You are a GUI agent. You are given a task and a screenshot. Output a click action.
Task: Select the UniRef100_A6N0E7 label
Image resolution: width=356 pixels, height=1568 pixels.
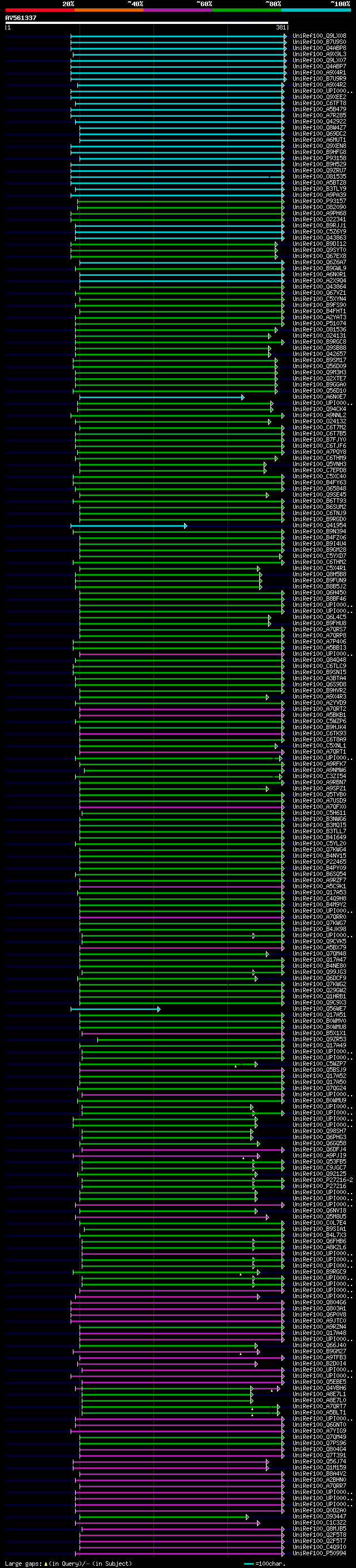(319, 397)
